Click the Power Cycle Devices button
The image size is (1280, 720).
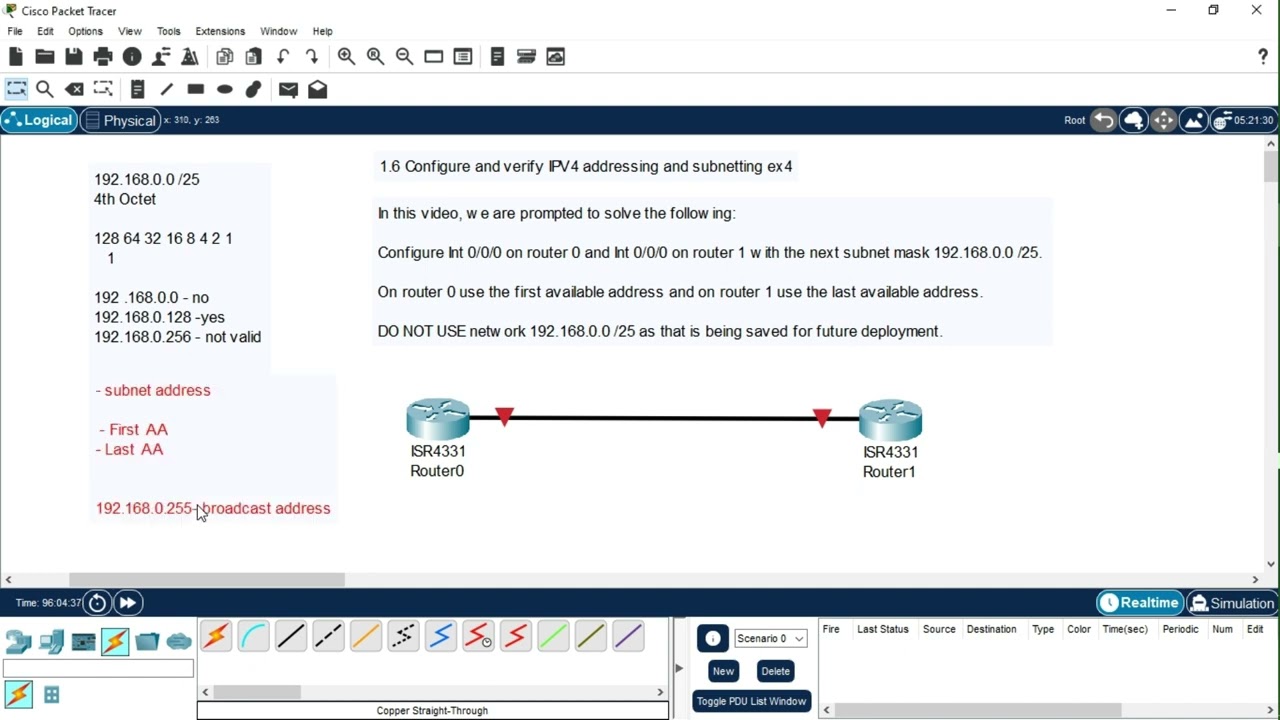(x=97, y=603)
